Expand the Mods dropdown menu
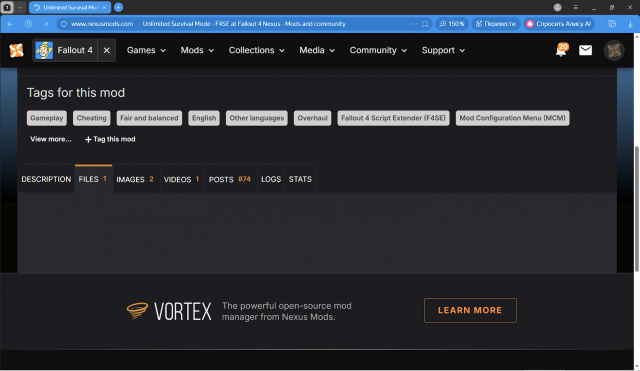 point(197,50)
